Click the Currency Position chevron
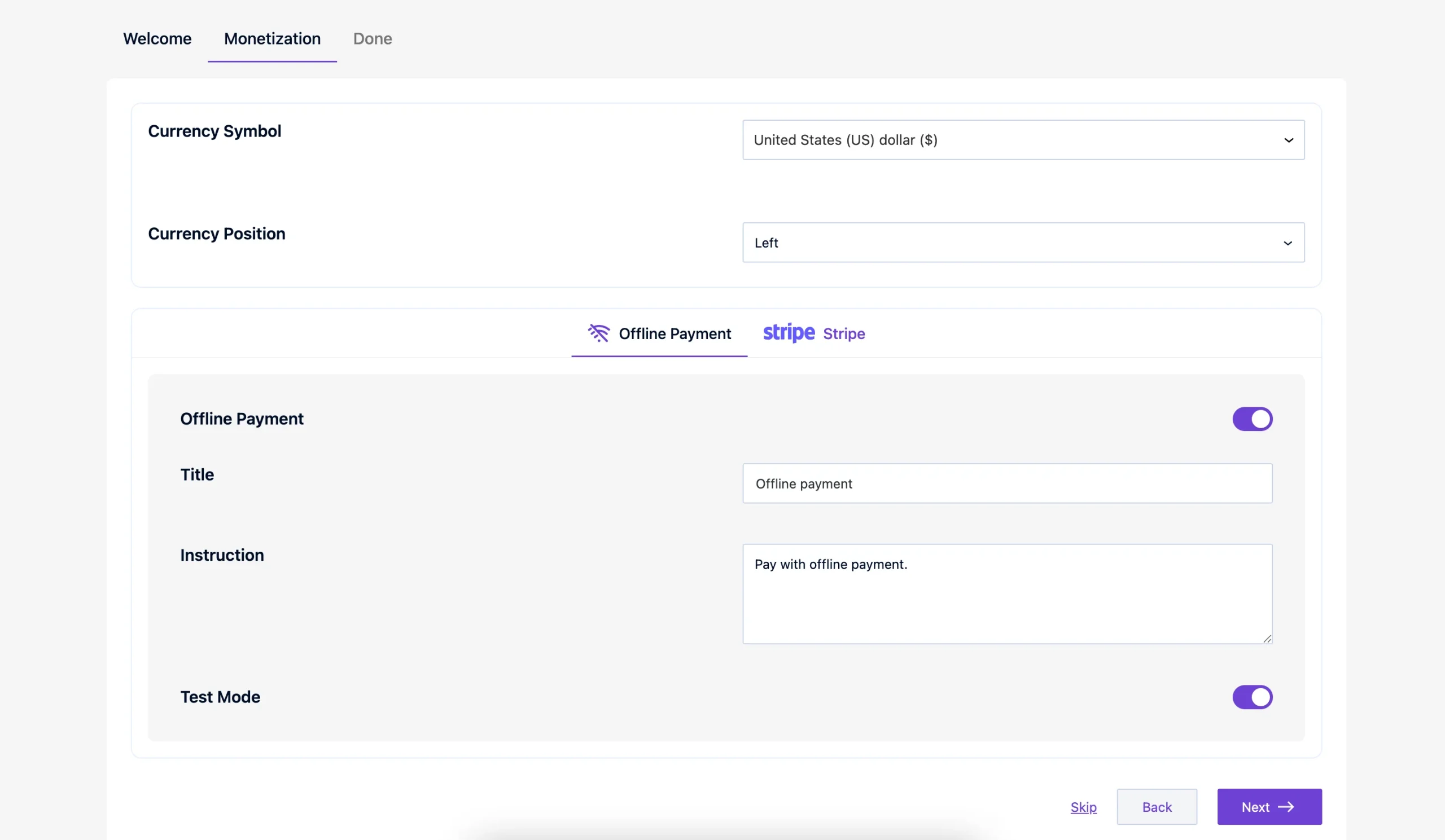Image resolution: width=1445 pixels, height=840 pixels. pyautogui.click(x=1289, y=243)
